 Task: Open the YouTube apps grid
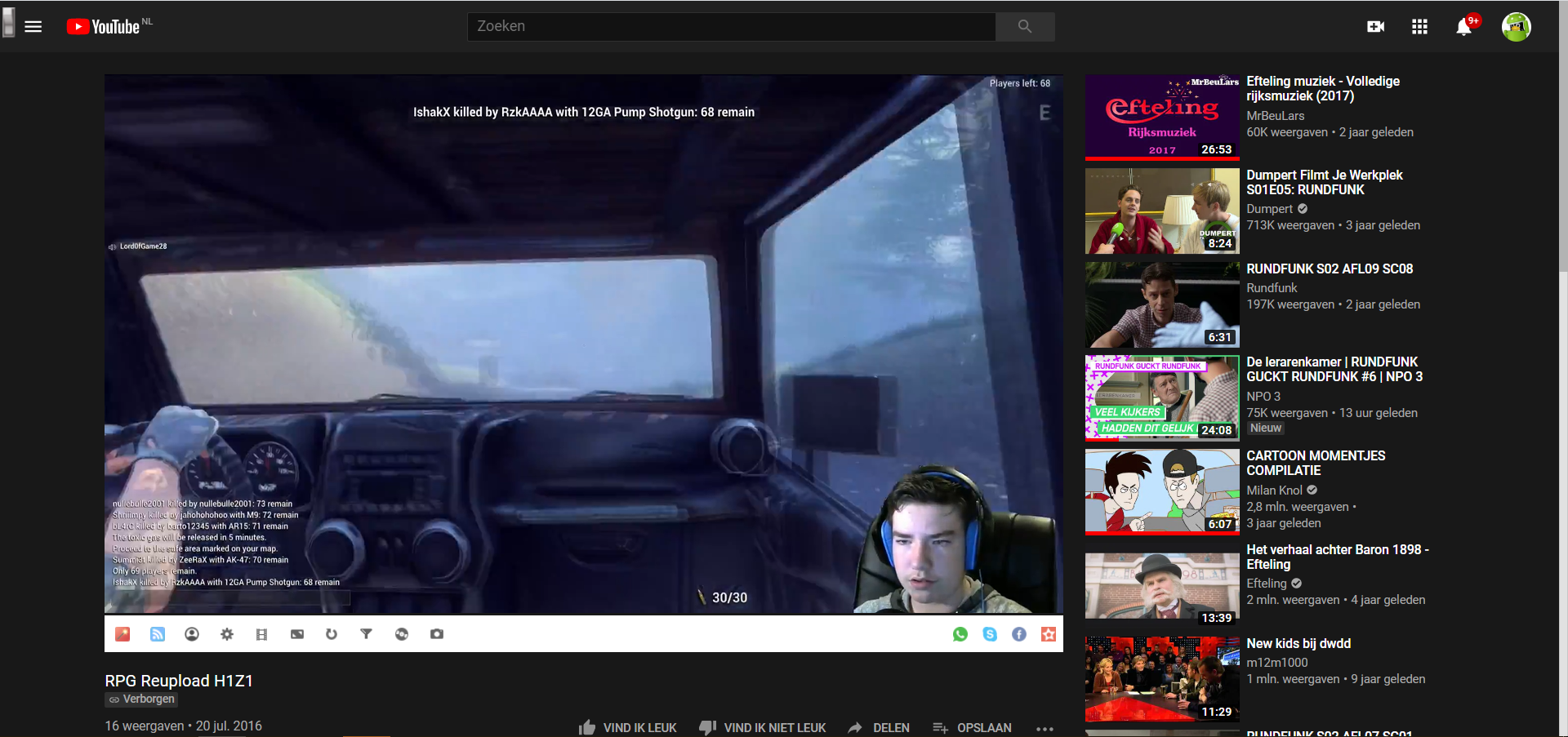click(1419, 27)
